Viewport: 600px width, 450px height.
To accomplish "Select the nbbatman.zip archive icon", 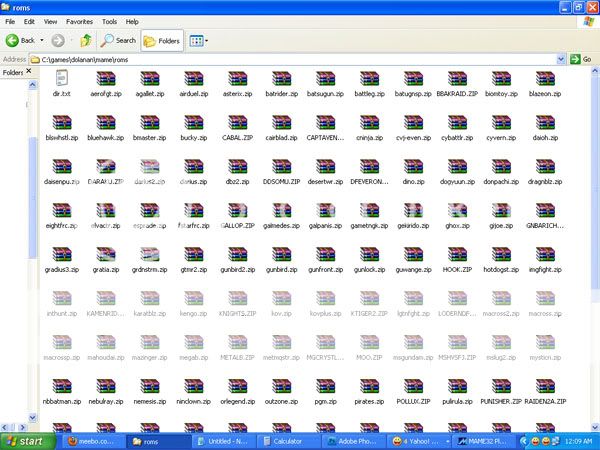I will click(62, 386).
